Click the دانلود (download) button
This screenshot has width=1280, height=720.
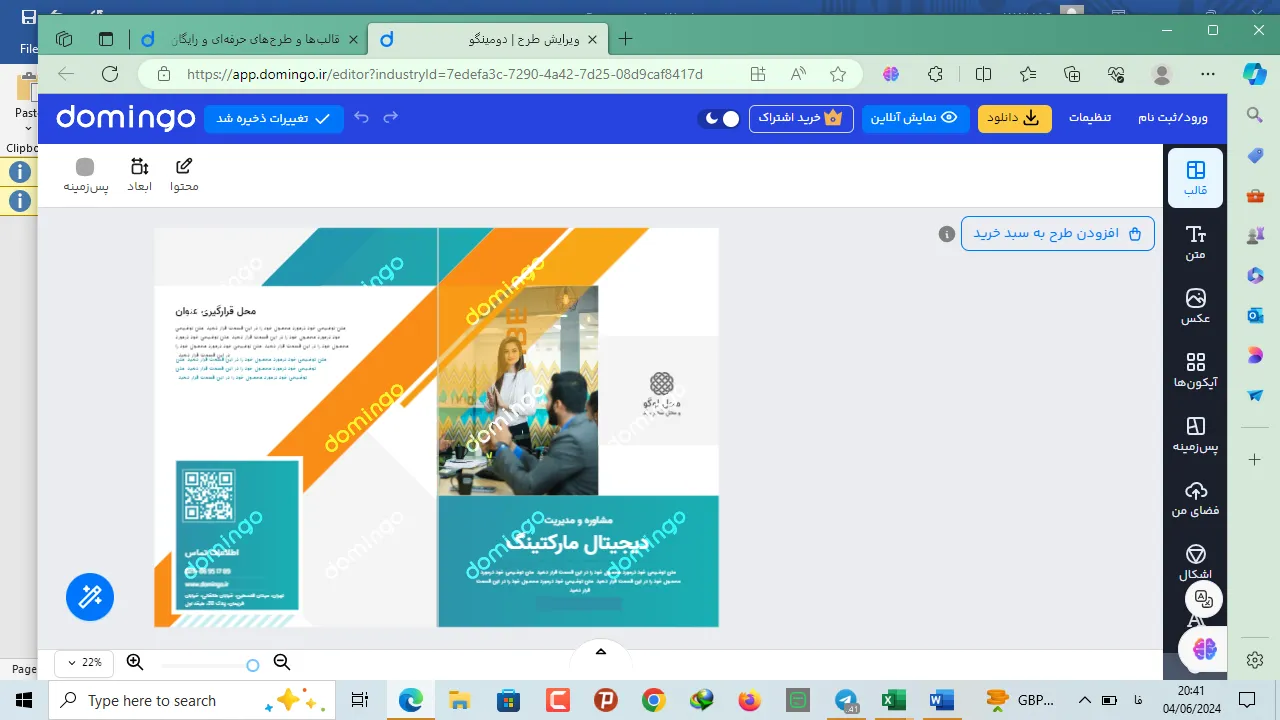pyautogui.click(x=1014, y=118)
